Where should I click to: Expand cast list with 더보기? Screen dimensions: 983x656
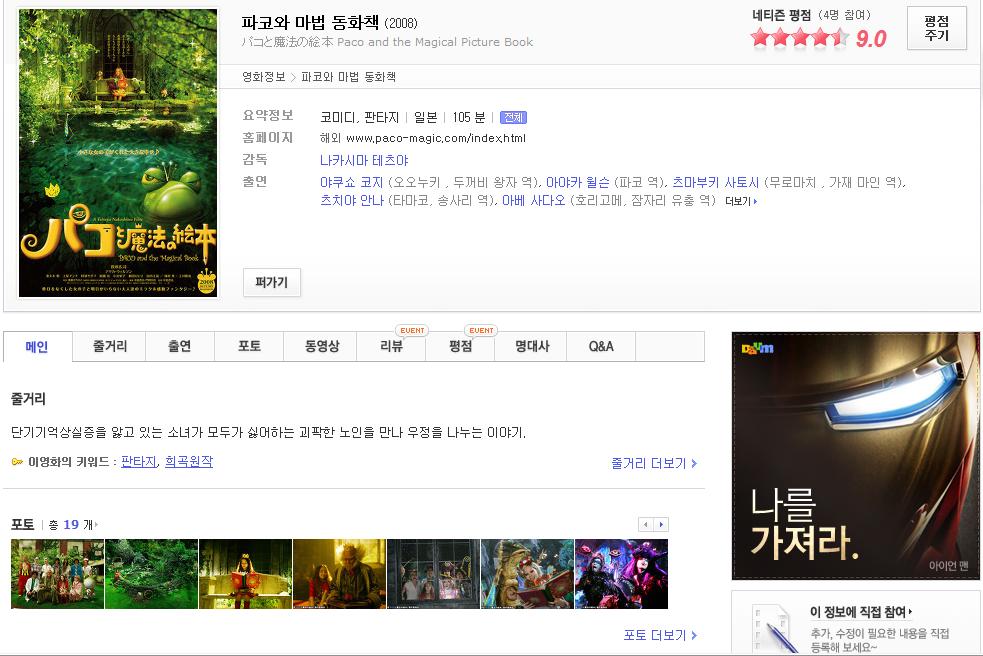coord(741,201)
